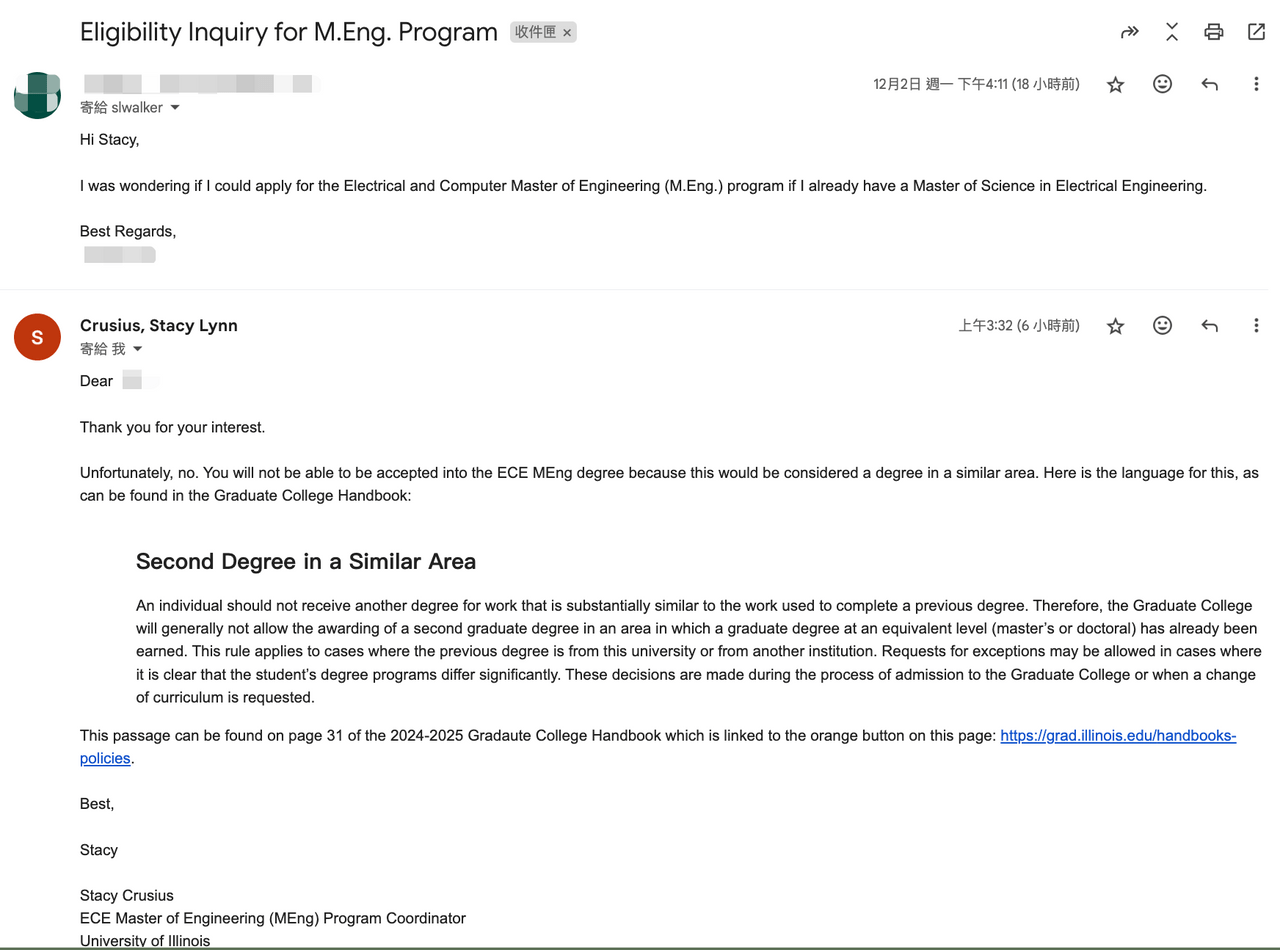Add emoji reaction to first message
Viewport: 1280px width, 950px height.
pos(1162,85)
